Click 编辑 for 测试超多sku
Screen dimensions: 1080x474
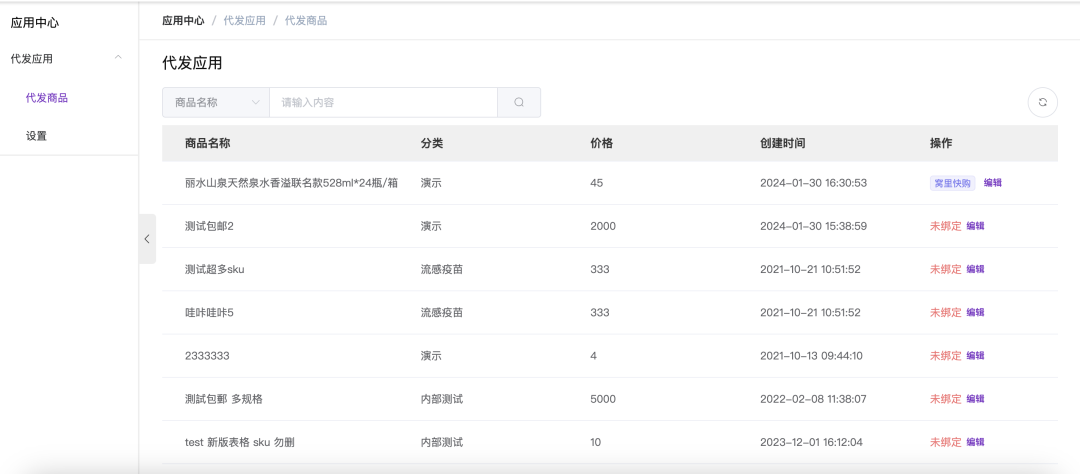tap(975, 269)
